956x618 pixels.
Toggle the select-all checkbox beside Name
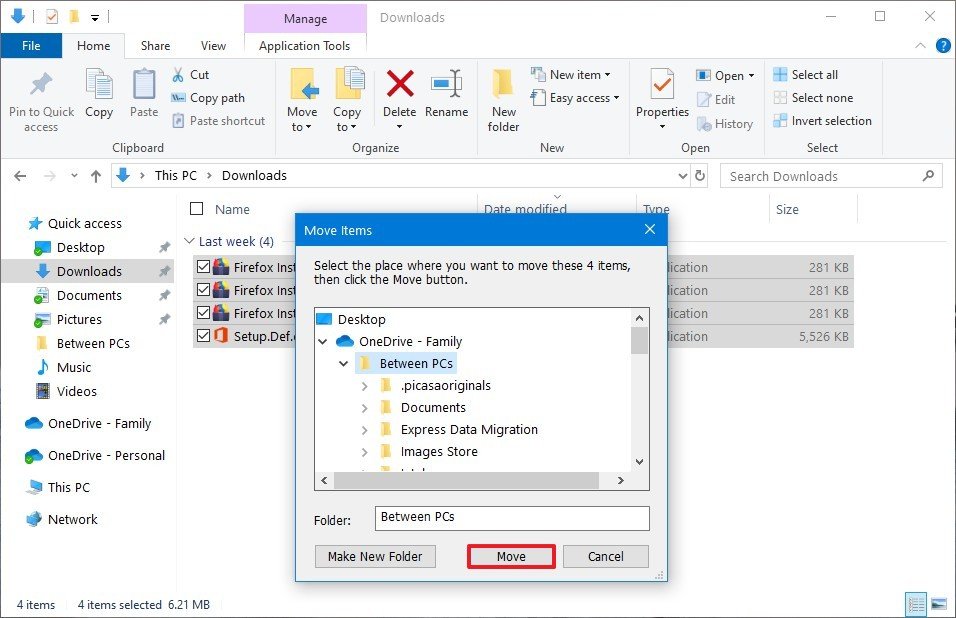pyautogui.click(x=196, y=209)
